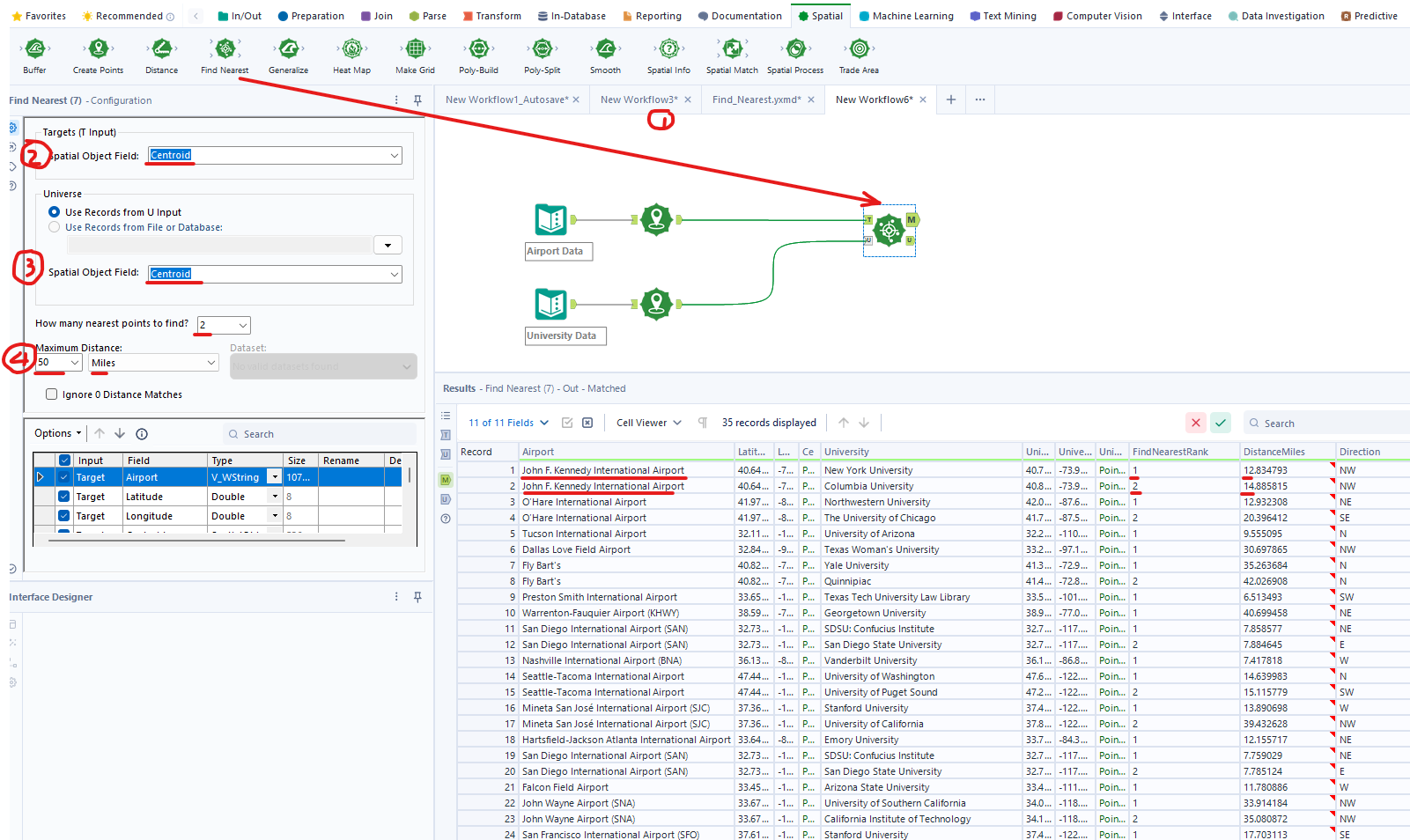Screen dimensions: 1410x840
Task: Enable Ignore 0 Distance Matches checkbox
Action: pos(52,394)
